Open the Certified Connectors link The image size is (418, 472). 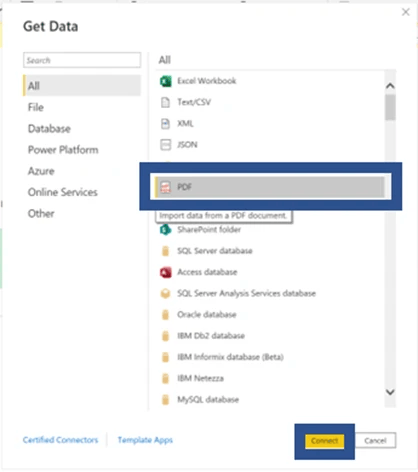[60, 440]
